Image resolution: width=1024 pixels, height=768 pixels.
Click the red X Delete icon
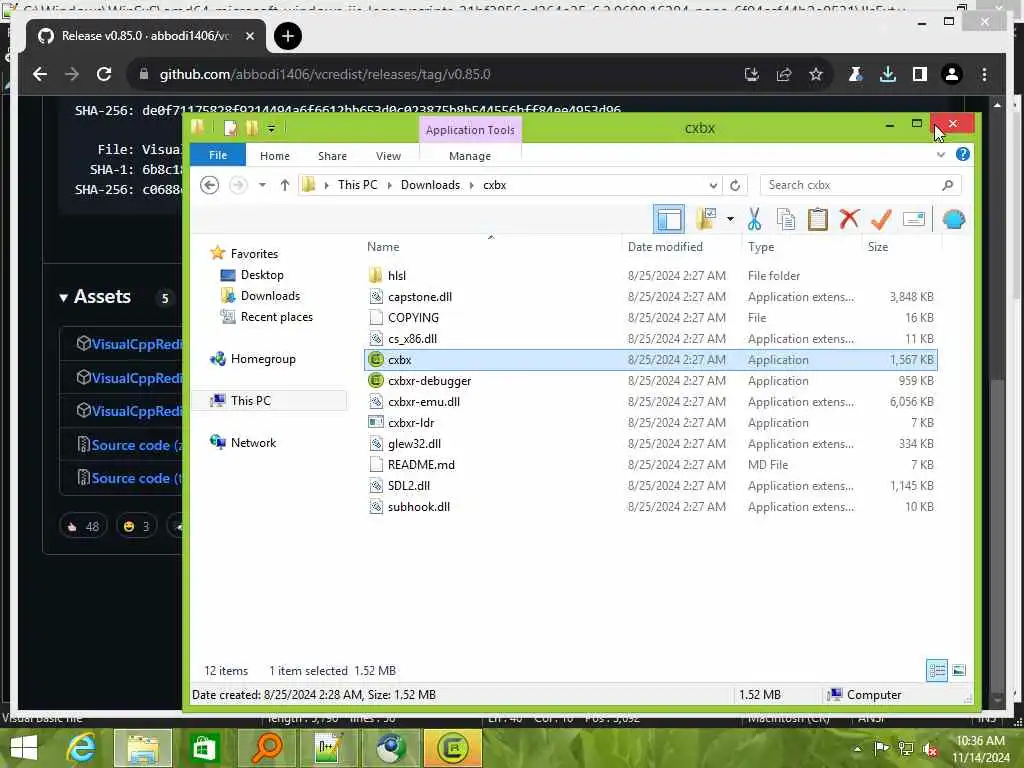point(849,219)
